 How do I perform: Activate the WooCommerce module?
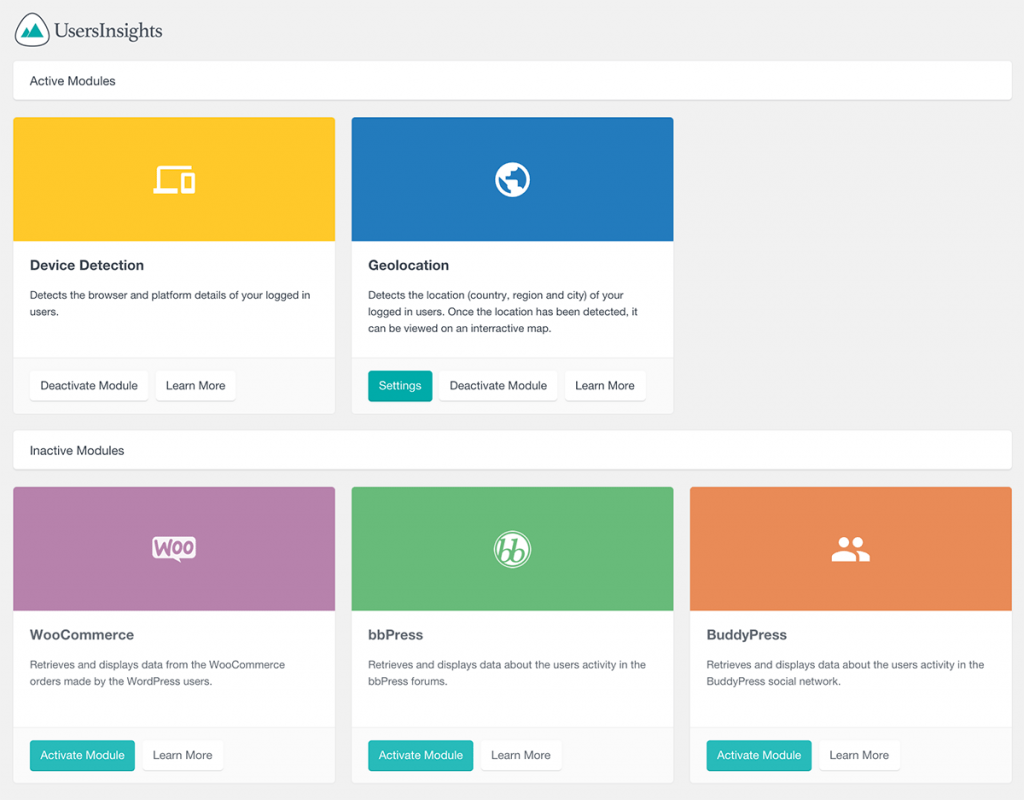(x=82, y=755)
